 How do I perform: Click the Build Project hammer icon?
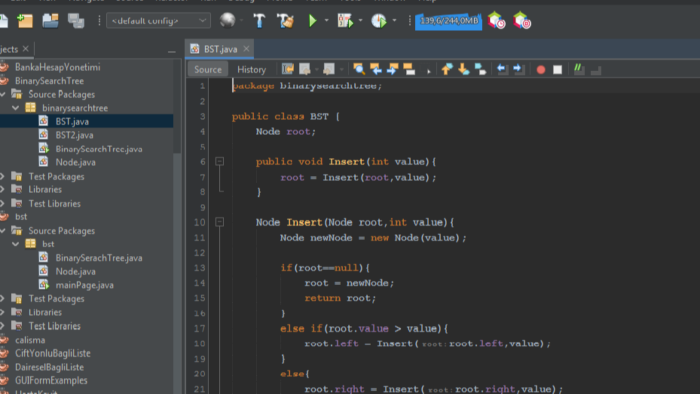pos(259,21)
